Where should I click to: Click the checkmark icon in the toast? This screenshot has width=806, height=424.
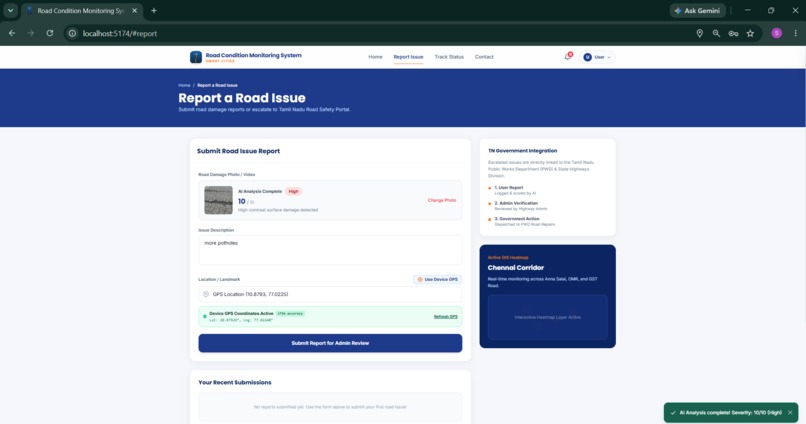pyautogui.click(x=673, y=413)
